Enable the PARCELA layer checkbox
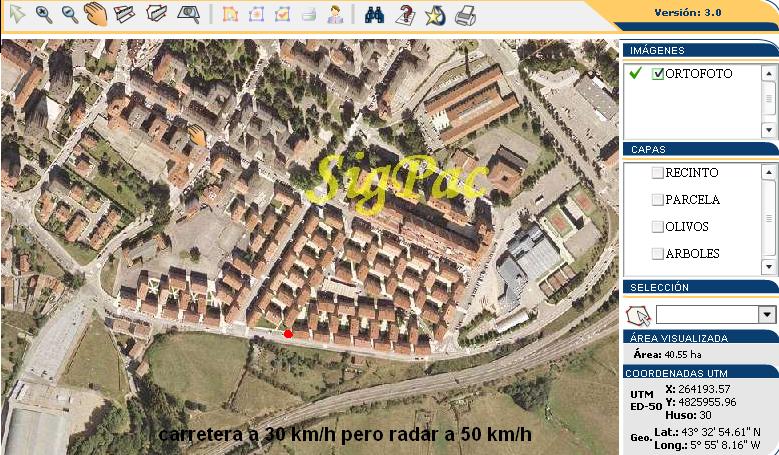Screen dimensions: 779x455 pos(657,200)
